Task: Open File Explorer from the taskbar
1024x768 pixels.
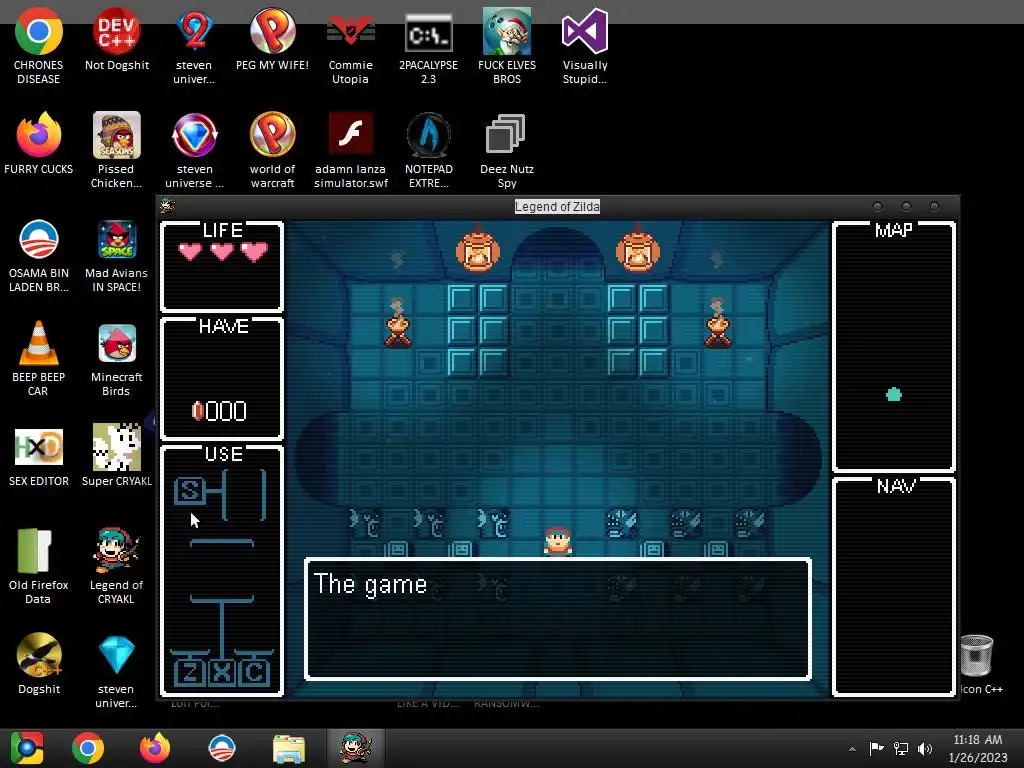Action: point(289,748)
